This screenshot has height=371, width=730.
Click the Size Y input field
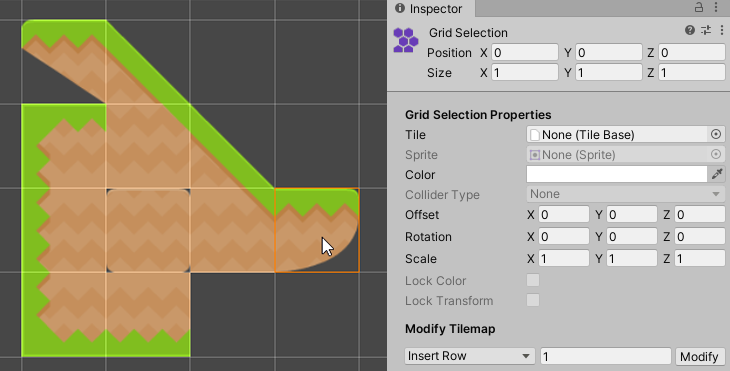(x=608, y=73)
